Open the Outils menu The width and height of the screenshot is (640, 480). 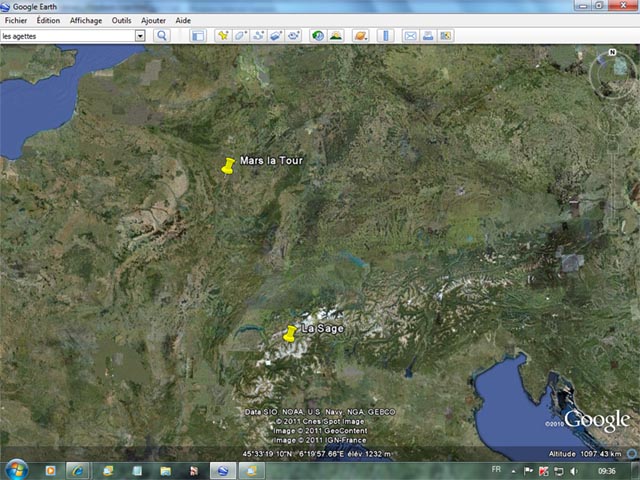click(122, 20)
